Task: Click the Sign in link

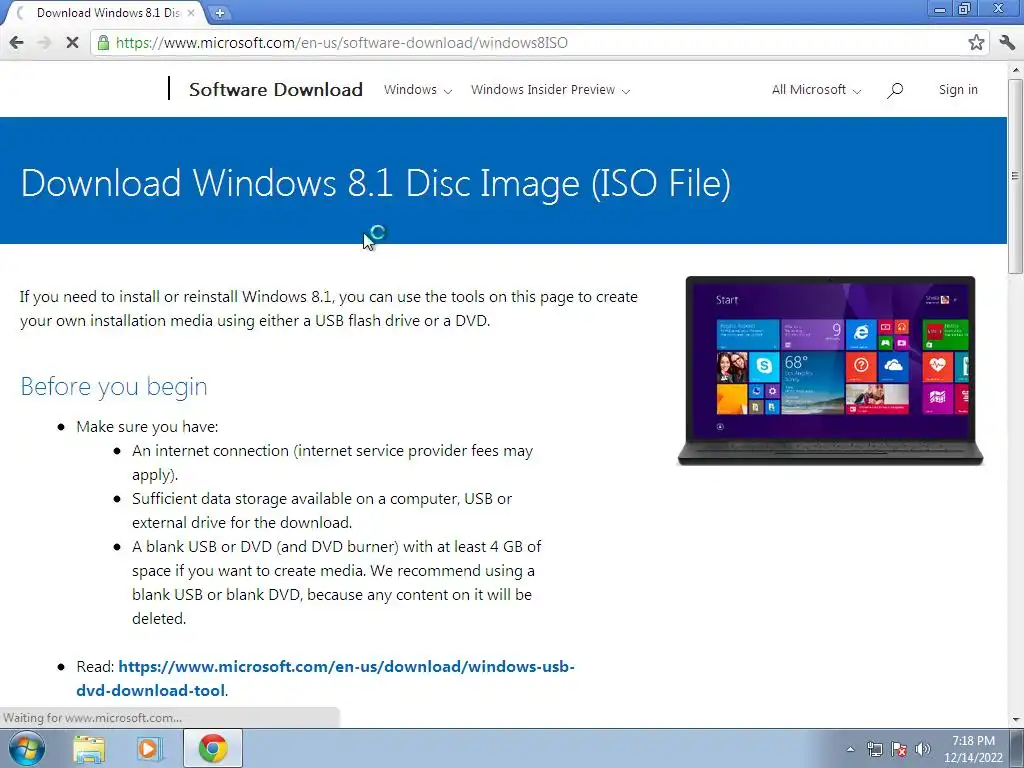Action: pyautogui.click(x=958, y=90)
